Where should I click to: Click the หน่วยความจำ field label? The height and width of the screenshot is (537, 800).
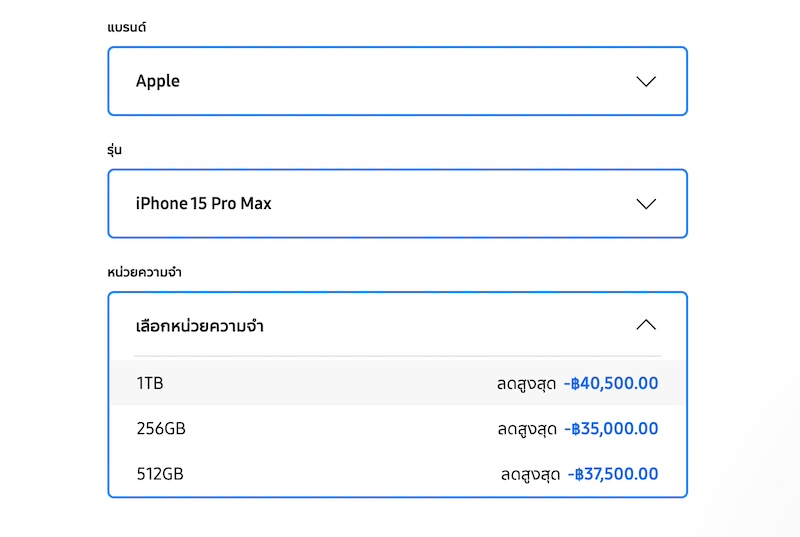[144, 272]
